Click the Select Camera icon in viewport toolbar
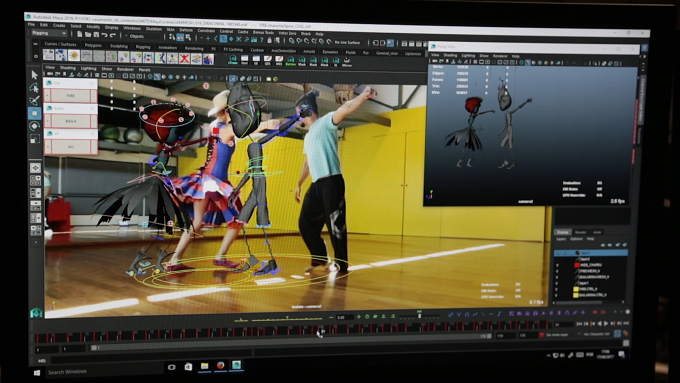680x383 pixels. coord(50,74)
